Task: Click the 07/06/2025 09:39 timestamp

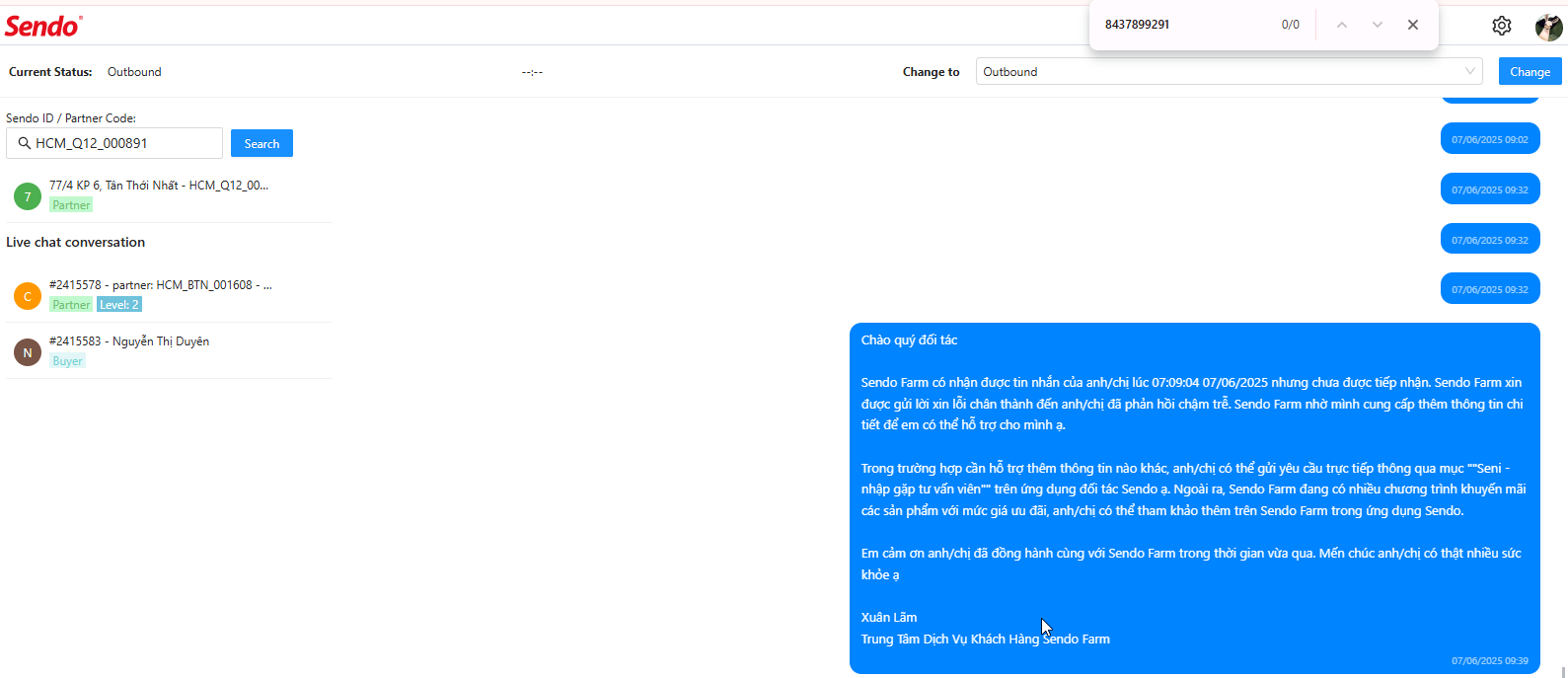Action: pos(1489,660)
